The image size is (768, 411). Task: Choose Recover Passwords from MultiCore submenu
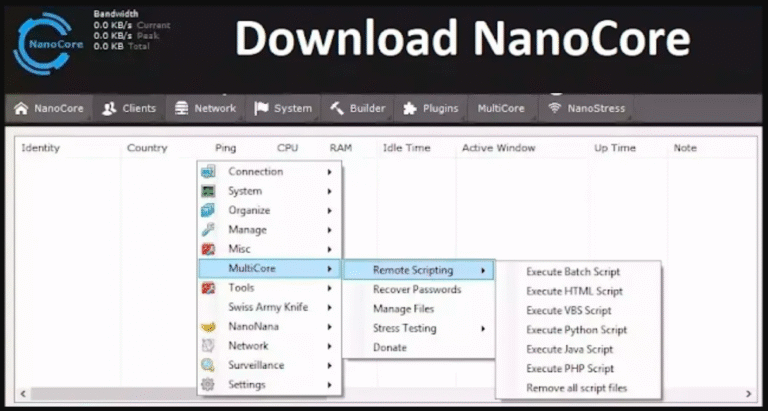tap(417, 290)
